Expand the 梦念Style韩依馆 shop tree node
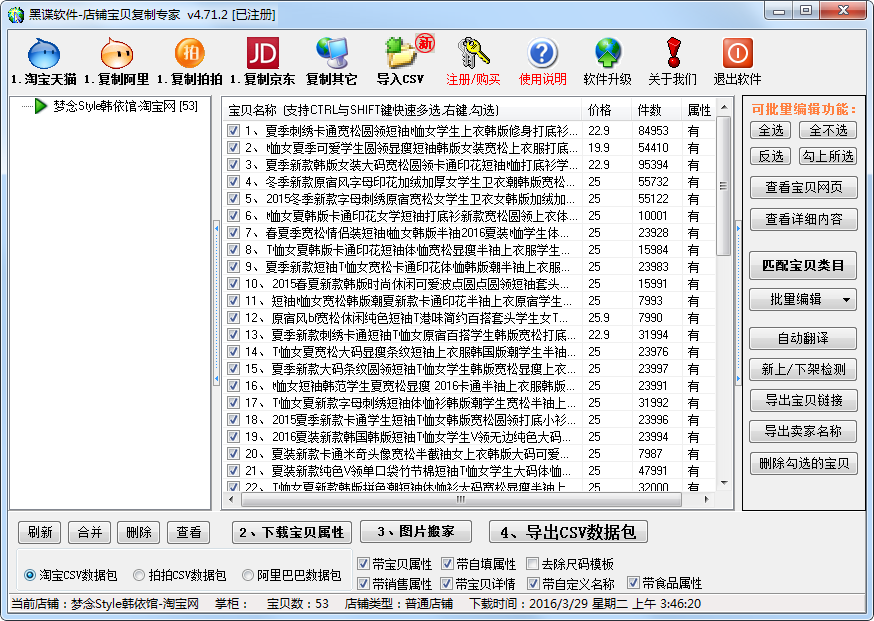This screenshot has height=621, width=874. 41,106
